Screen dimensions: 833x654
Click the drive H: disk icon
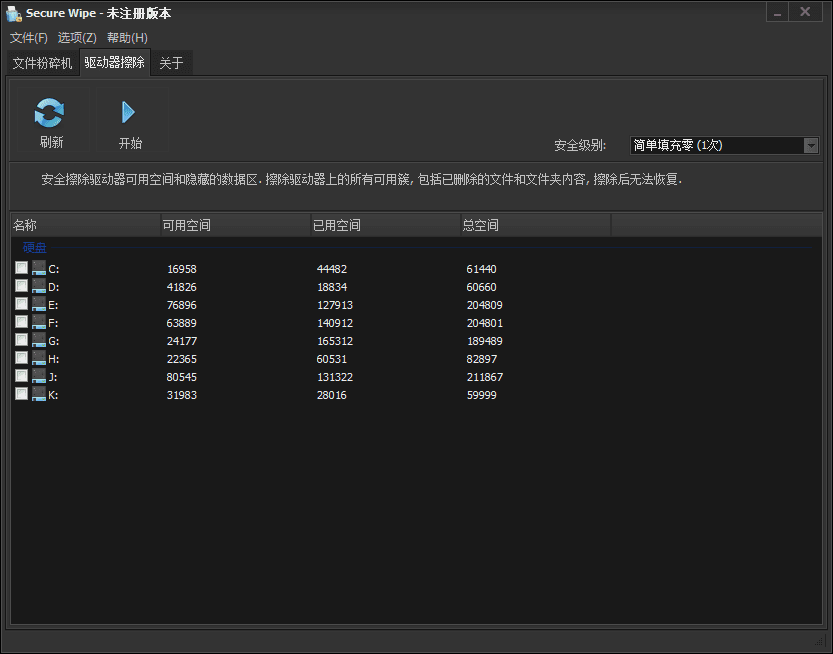coord(38,358)
